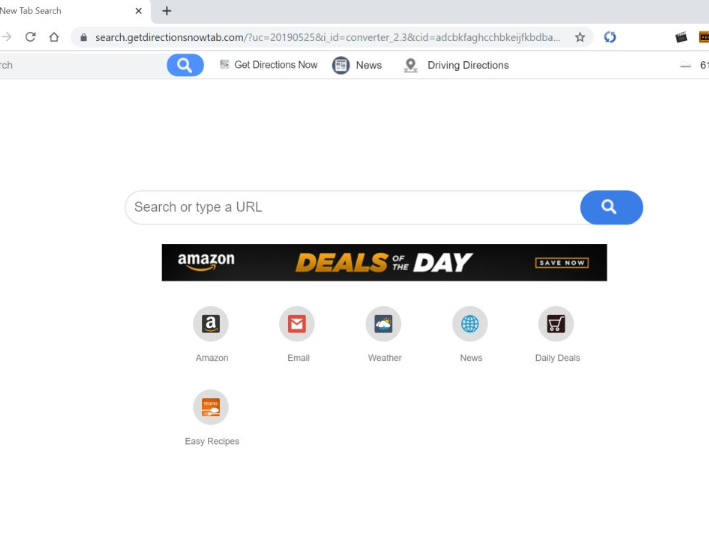This screenshot has height=553, width=709.
Task: Open the Weather shortcut icon
Action: click(x=383, y=324)
